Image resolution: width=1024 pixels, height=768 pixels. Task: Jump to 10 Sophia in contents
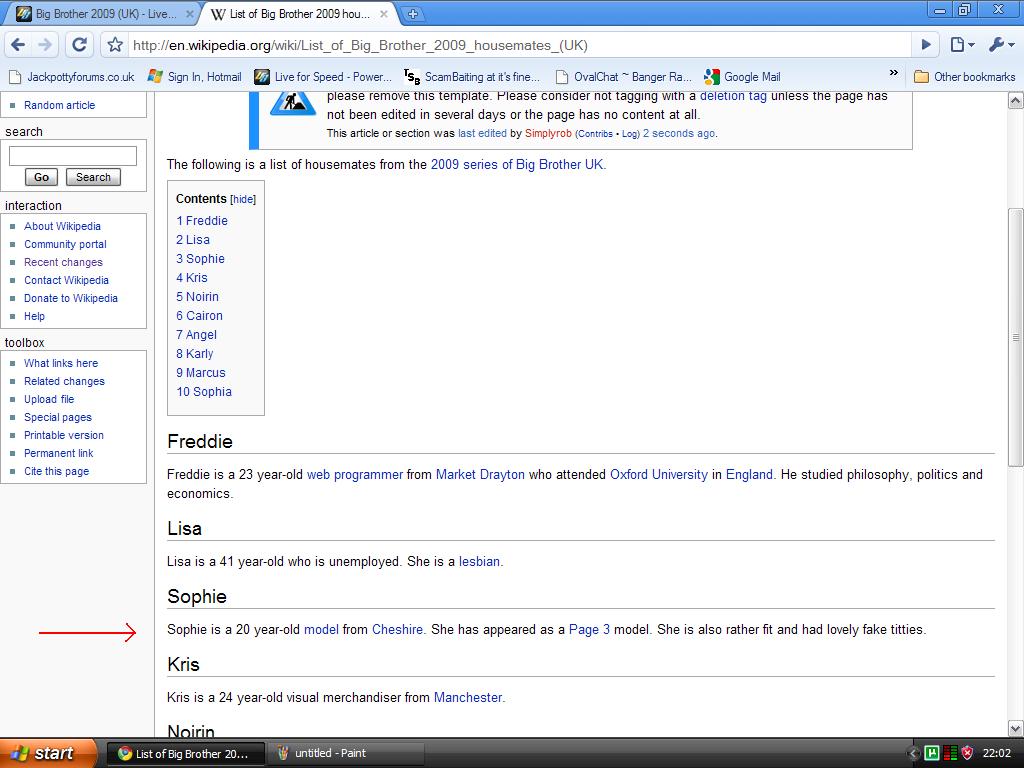[204, 392]
